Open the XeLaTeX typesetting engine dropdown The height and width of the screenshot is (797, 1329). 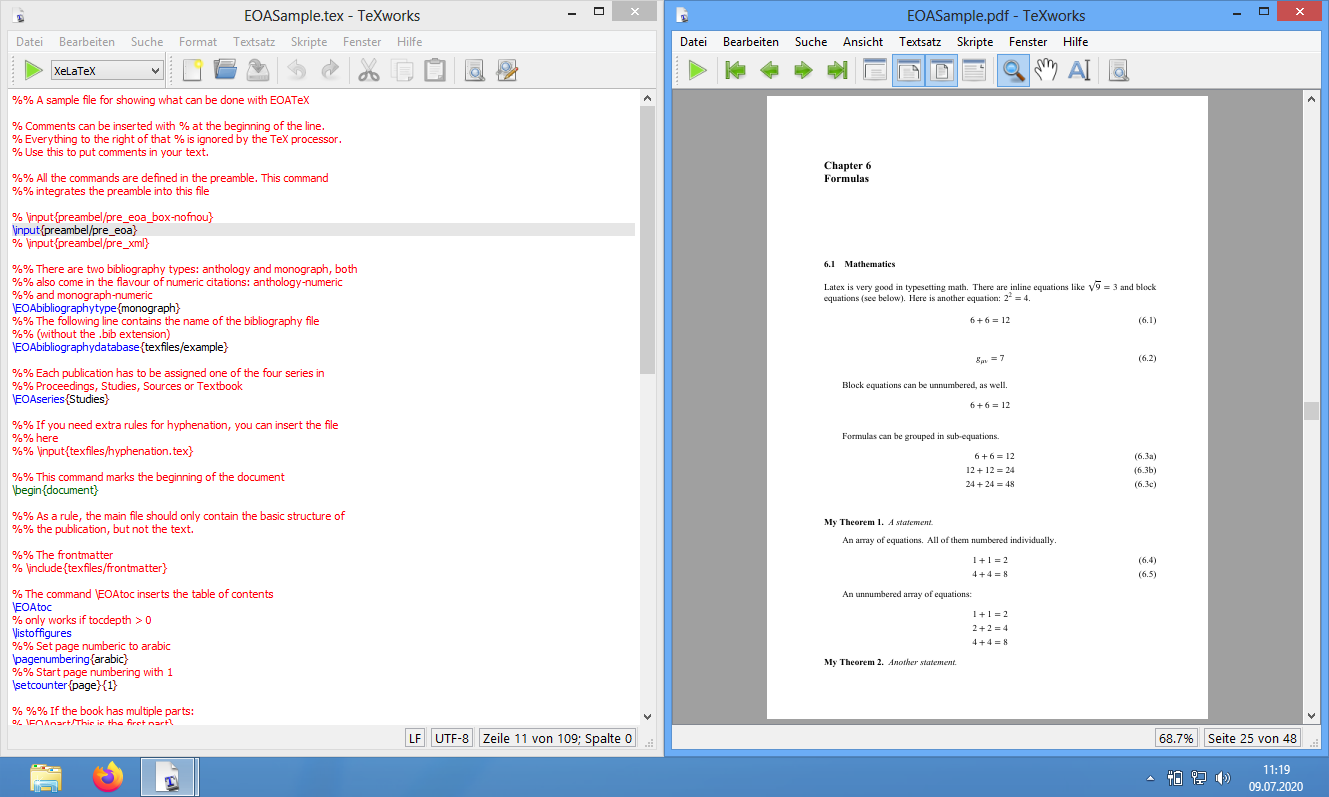point(106,70)
